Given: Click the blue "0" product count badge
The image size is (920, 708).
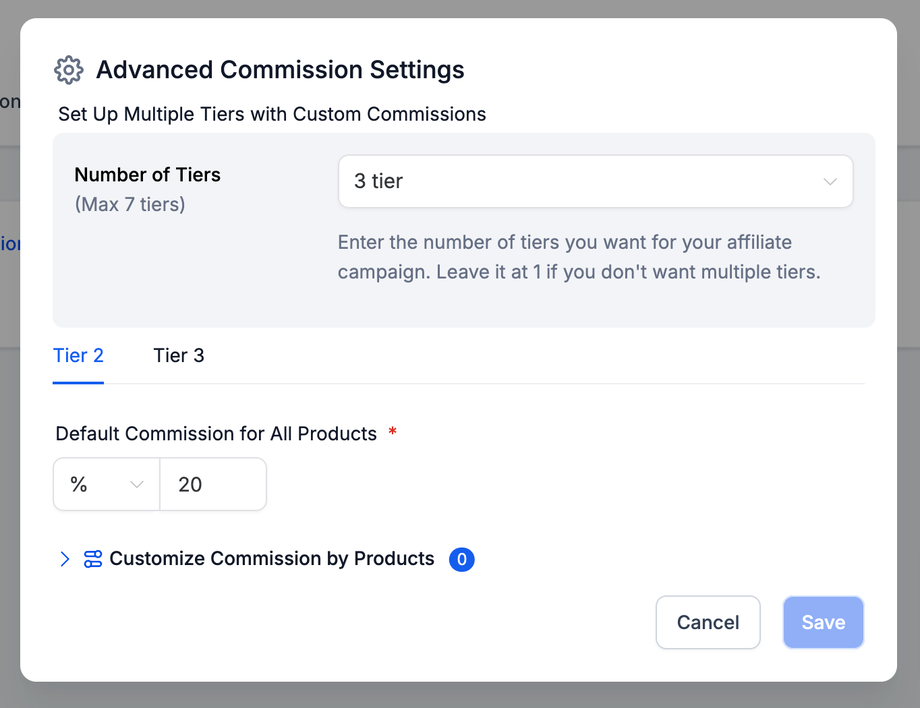Looking at the screenshot, I should click(461, 560).
